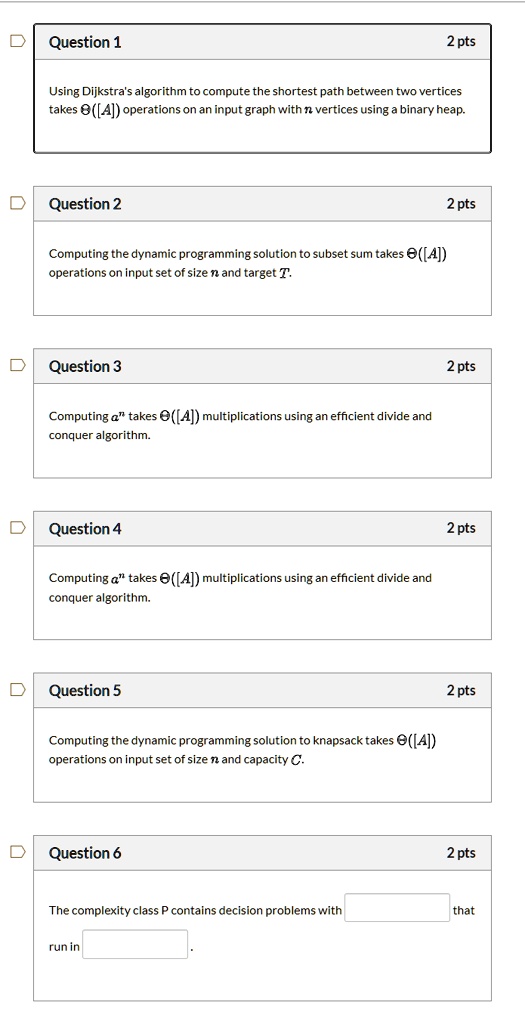Click the Question 3 heading

pyautogui.click(x=86, y=366)
